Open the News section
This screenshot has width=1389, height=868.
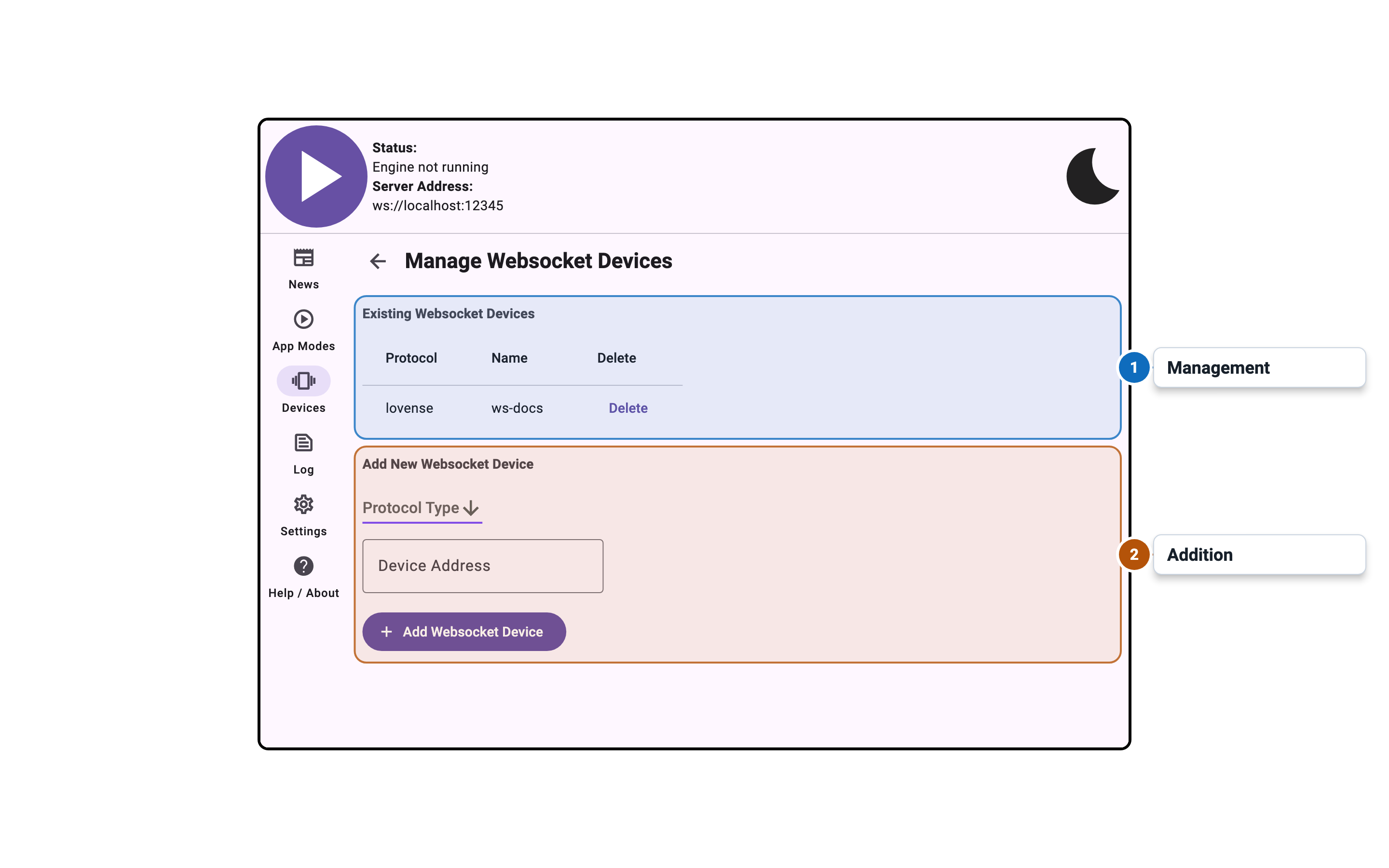coord(303,269)
